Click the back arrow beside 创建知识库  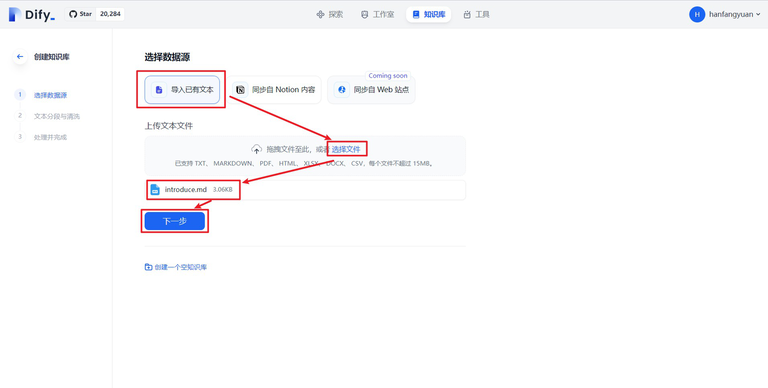pos(20,57)
